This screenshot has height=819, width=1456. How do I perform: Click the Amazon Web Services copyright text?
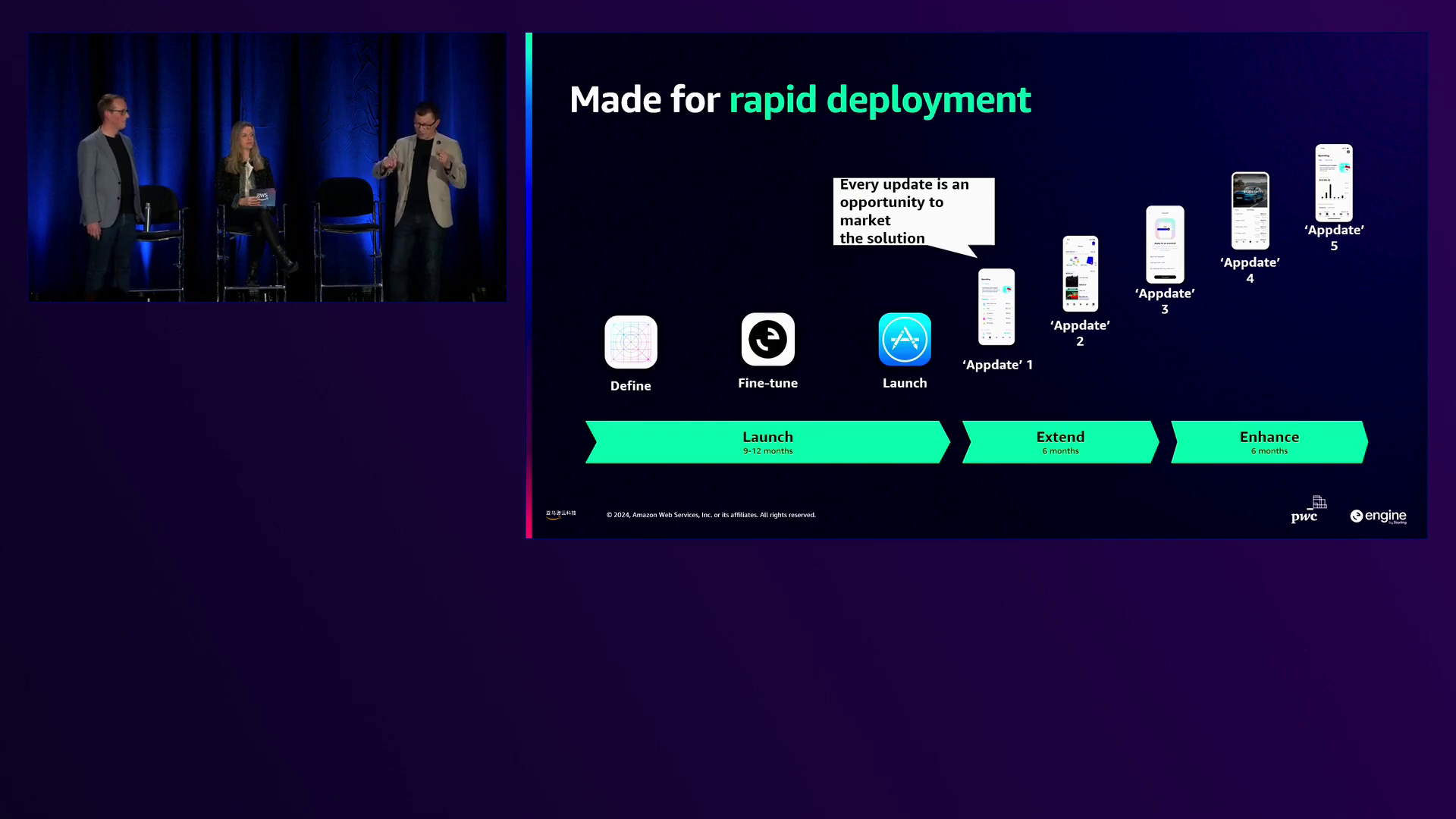(x=711, y=515)
